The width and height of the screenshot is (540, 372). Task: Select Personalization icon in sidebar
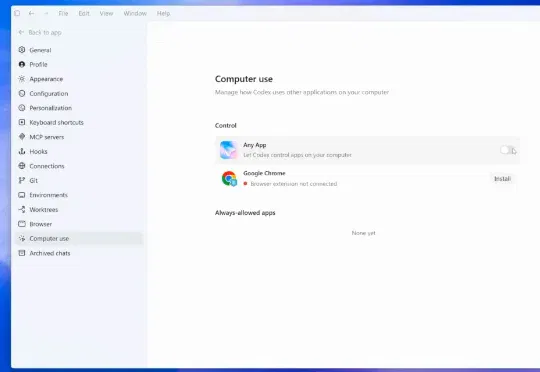pyautogui.click(x=22, y=108)
